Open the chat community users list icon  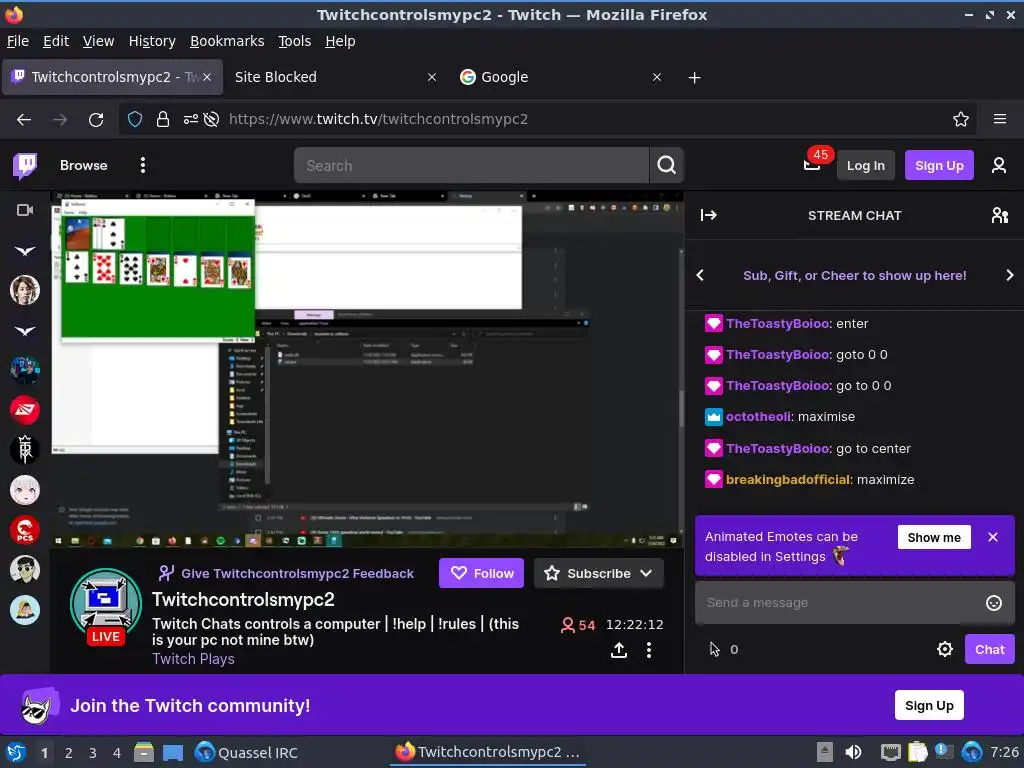999,215
